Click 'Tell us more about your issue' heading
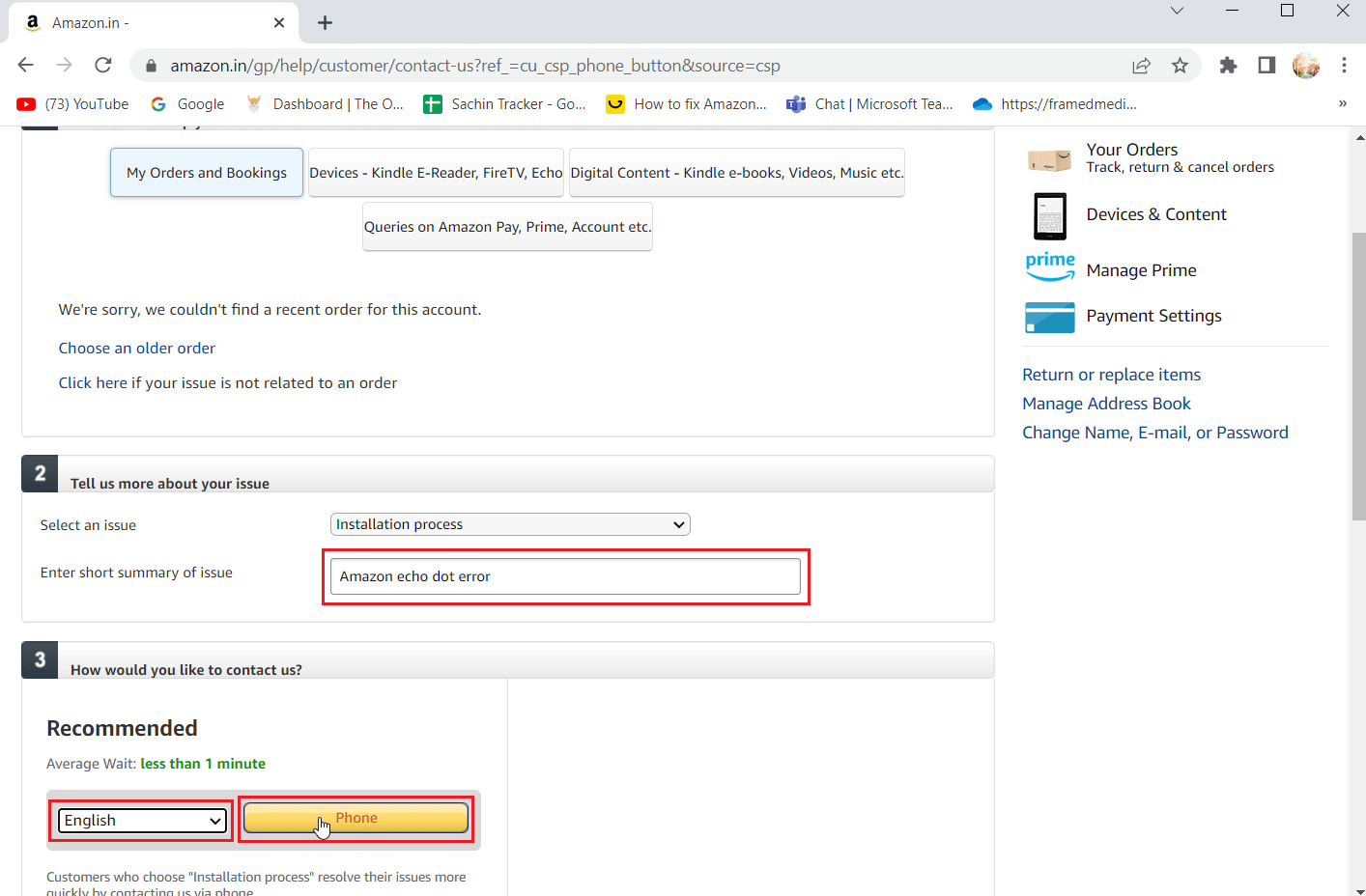This screenshot has height=896, width=1366. click(170, 484)
